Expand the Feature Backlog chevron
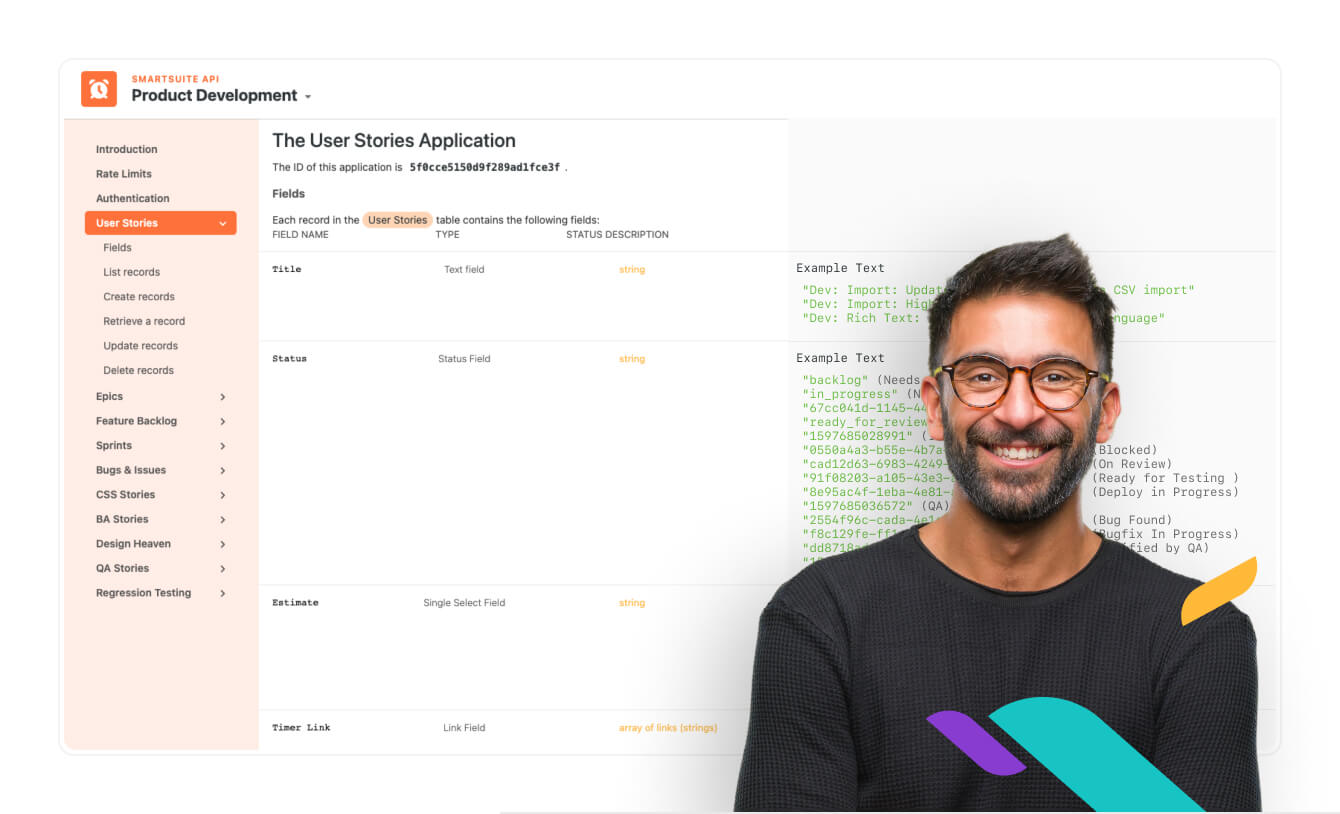The width and height of the screenshot is (1340, 814). pos(222,421)
